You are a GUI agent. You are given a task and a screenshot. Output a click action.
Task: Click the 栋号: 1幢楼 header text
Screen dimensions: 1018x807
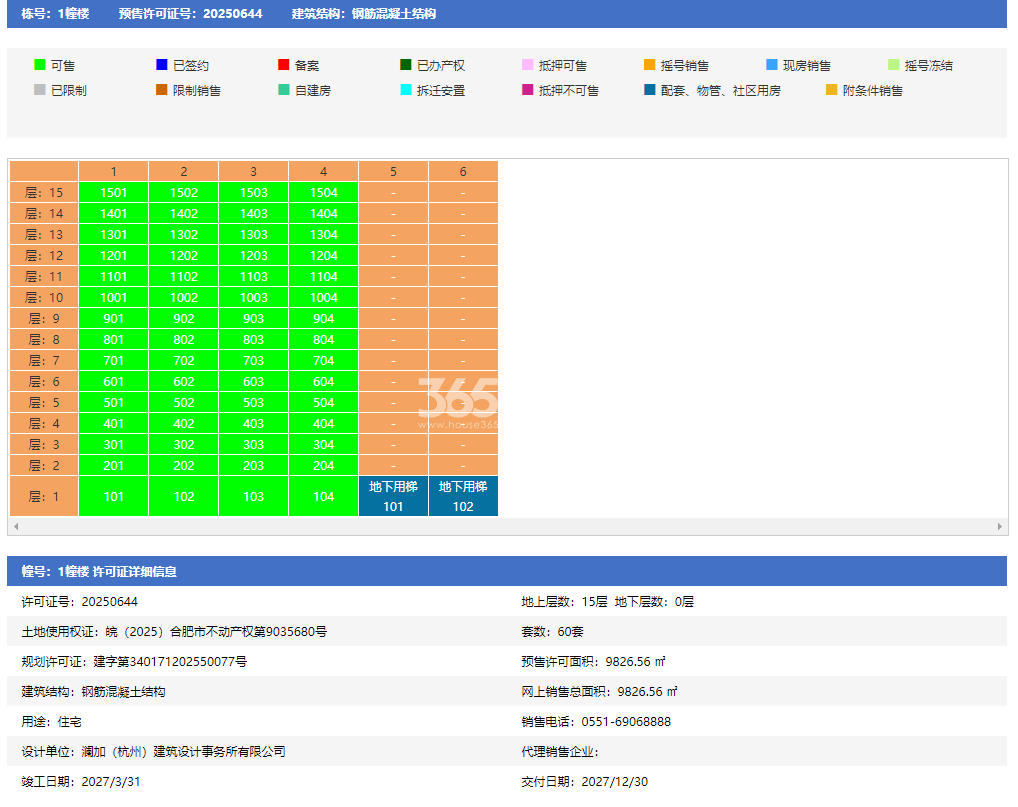click(55, 14)
